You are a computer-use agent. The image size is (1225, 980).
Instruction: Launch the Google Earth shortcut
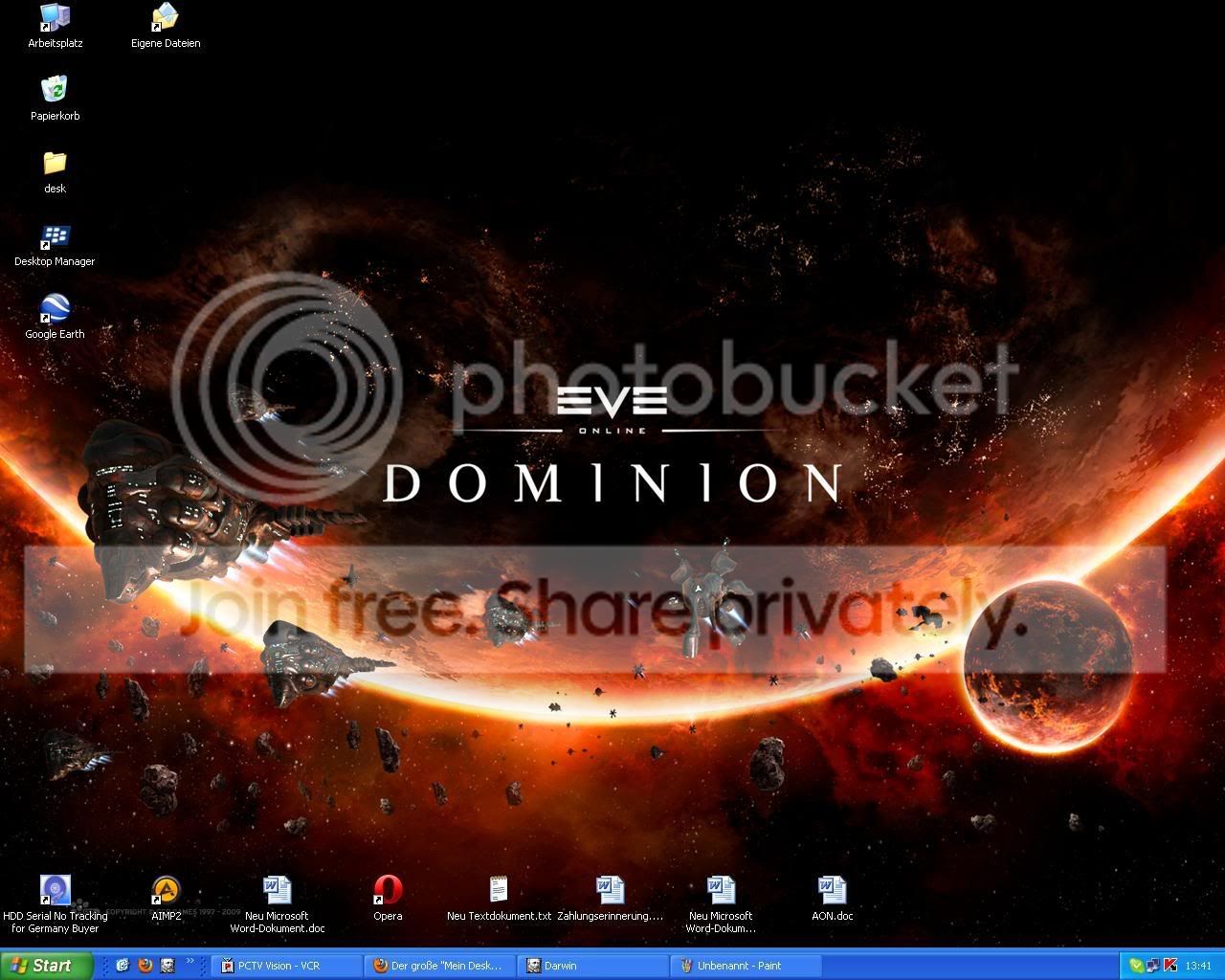55,317
